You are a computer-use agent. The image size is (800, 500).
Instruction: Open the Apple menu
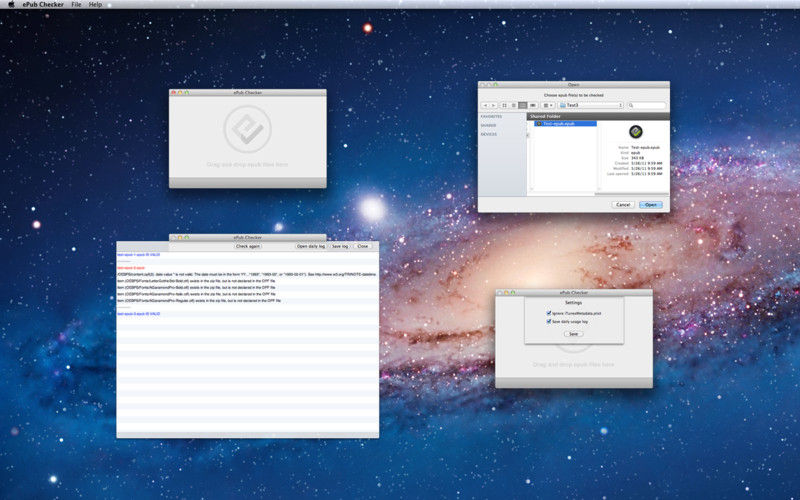click(x=11, y=4)
